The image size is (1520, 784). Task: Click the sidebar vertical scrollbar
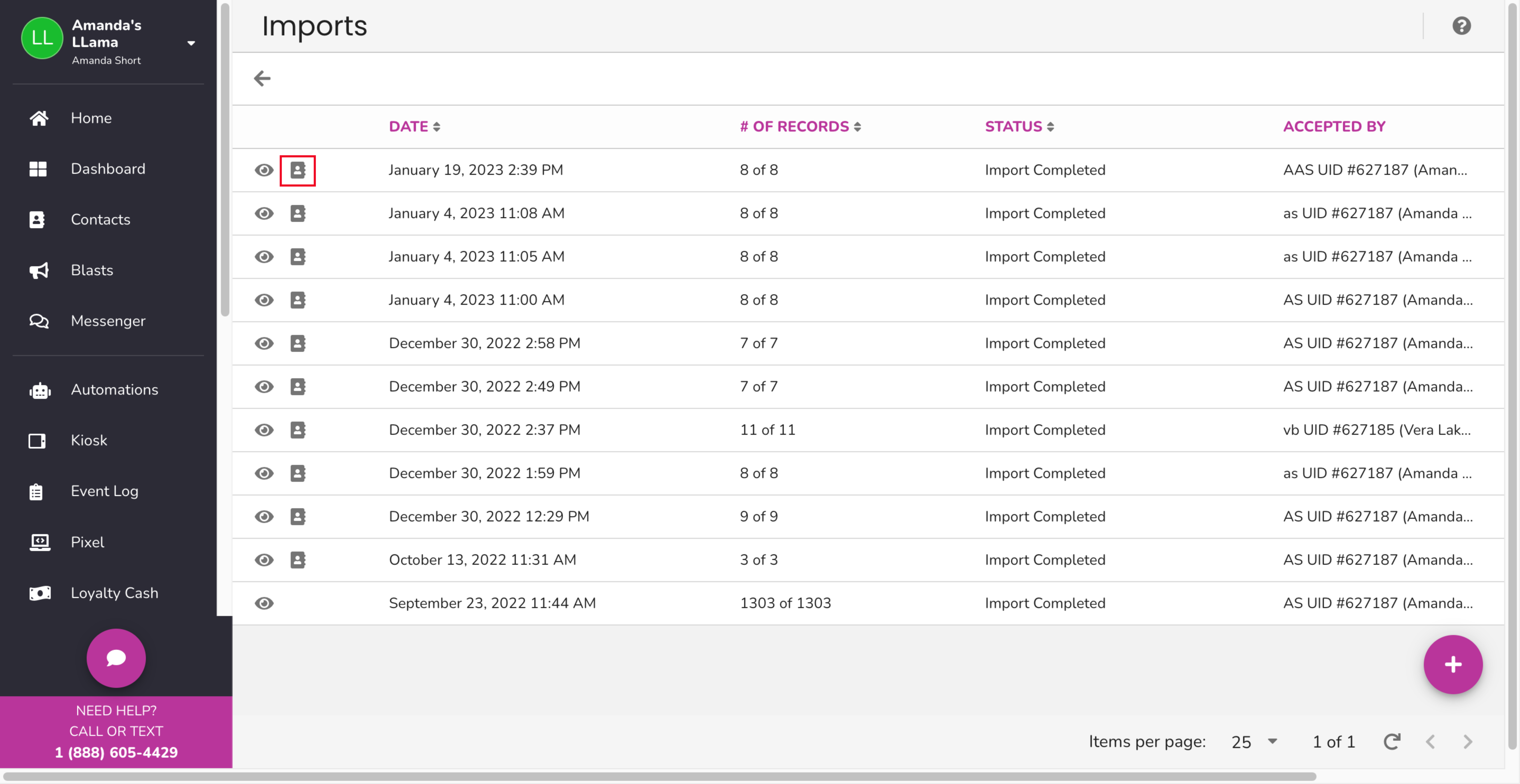(225, 159)
